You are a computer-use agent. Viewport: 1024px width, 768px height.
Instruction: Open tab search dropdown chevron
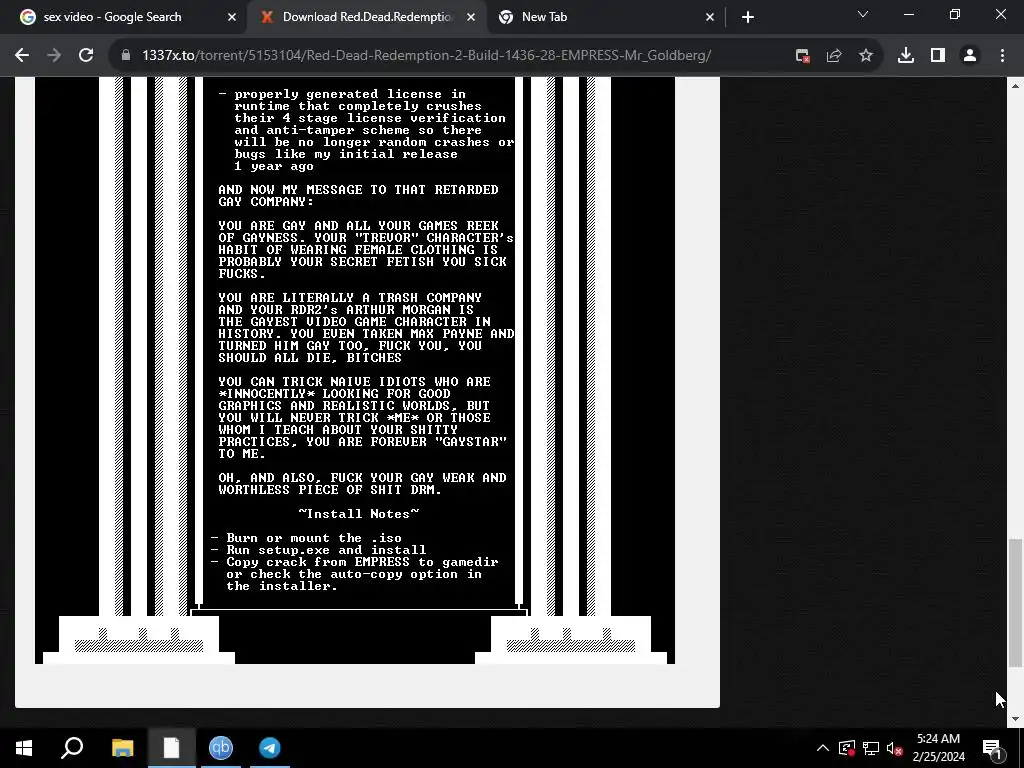[863, 14]
